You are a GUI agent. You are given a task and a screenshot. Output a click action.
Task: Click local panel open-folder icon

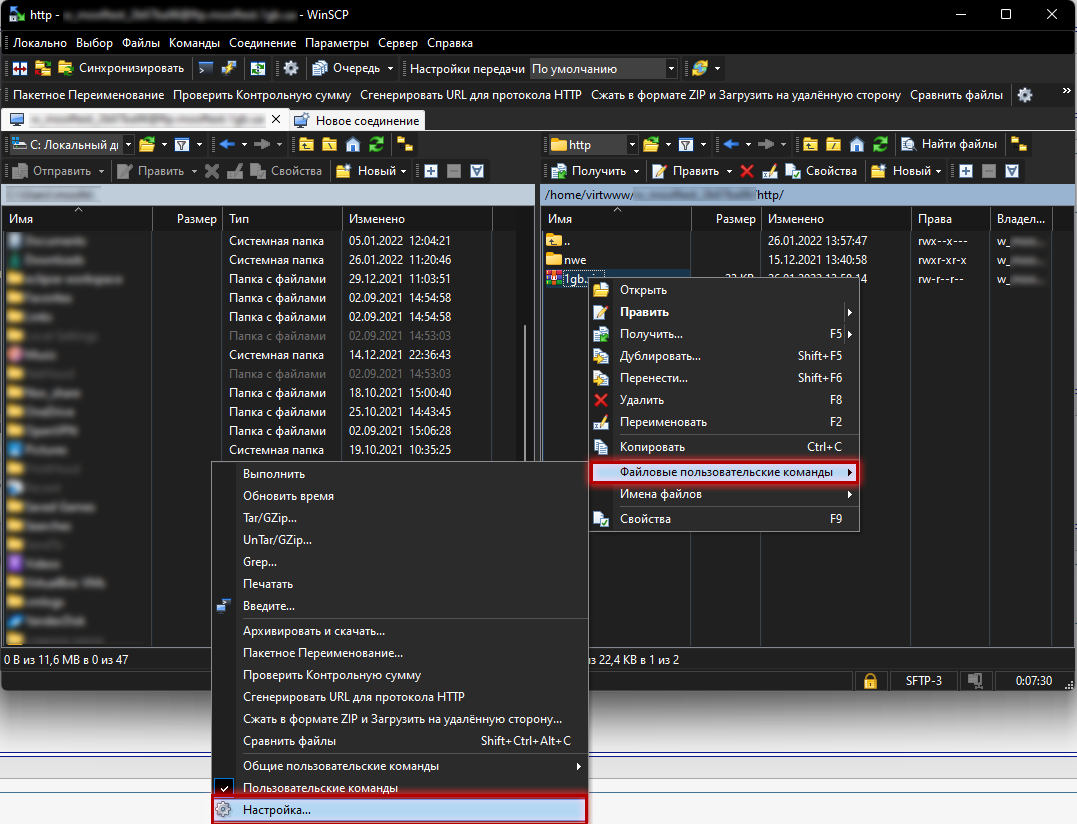(147, 145)
